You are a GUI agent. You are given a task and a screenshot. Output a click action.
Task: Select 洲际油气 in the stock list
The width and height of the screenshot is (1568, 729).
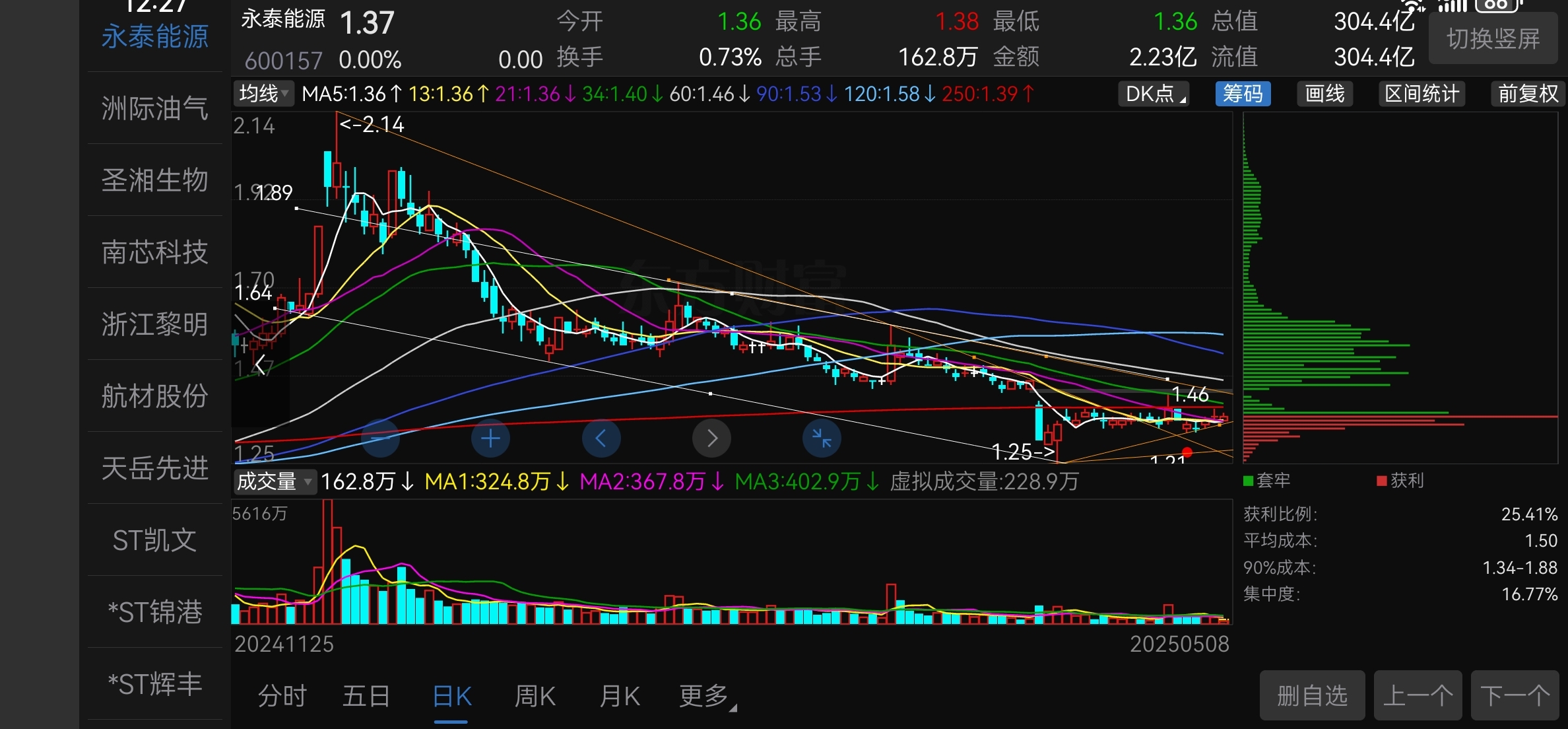(155, 108)
